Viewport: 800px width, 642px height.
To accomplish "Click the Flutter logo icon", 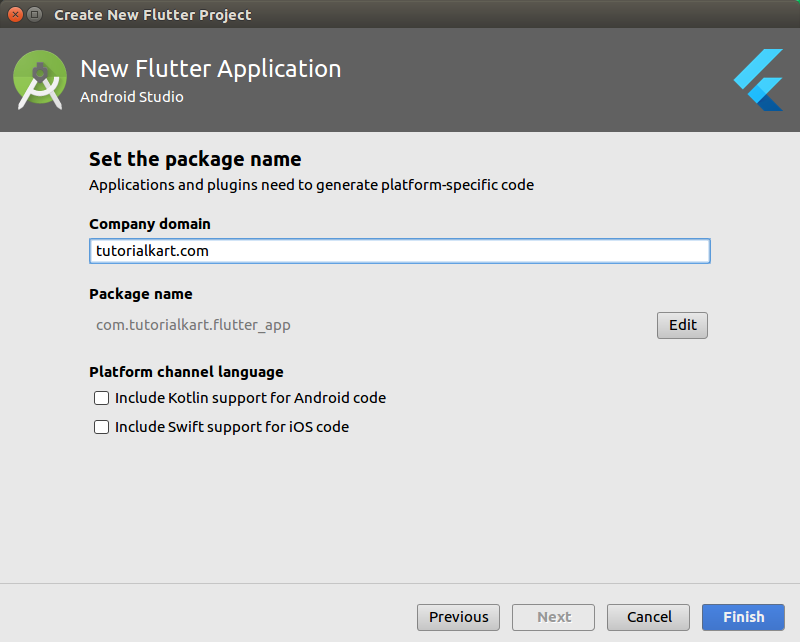I will [759, 80].
